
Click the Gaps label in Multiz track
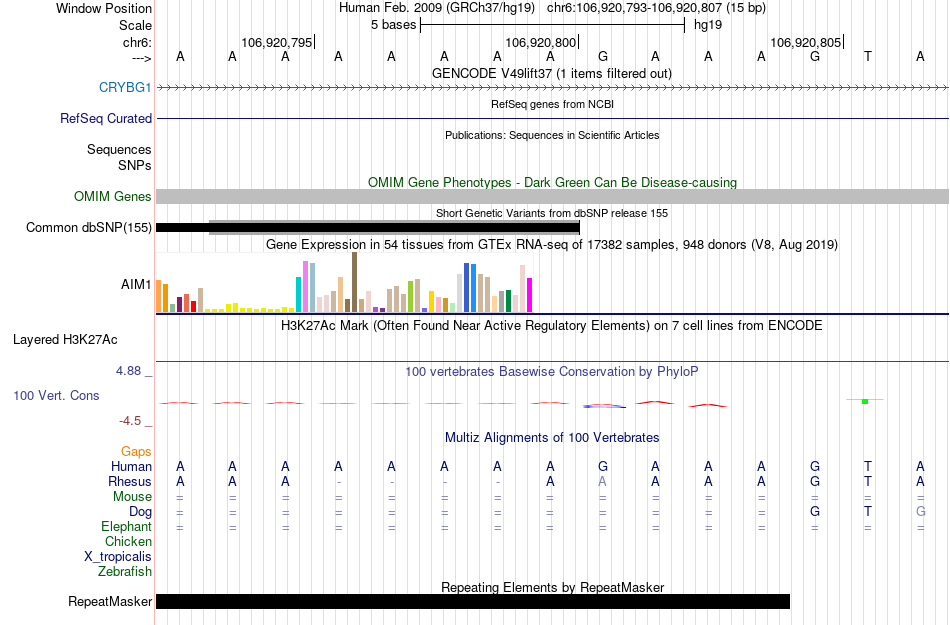(136, 452)
